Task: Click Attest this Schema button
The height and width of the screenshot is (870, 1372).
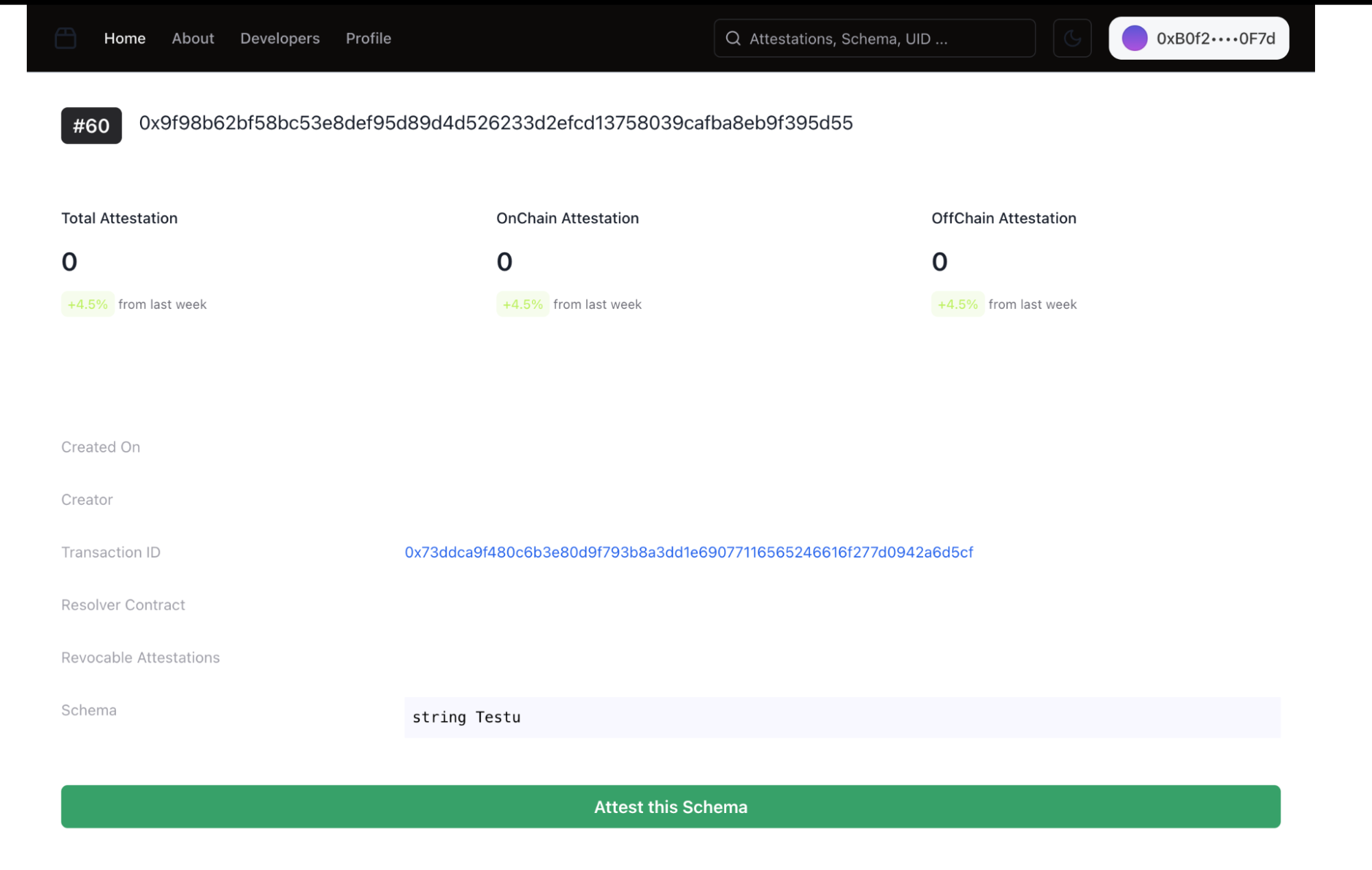Action: pos(670,806)
